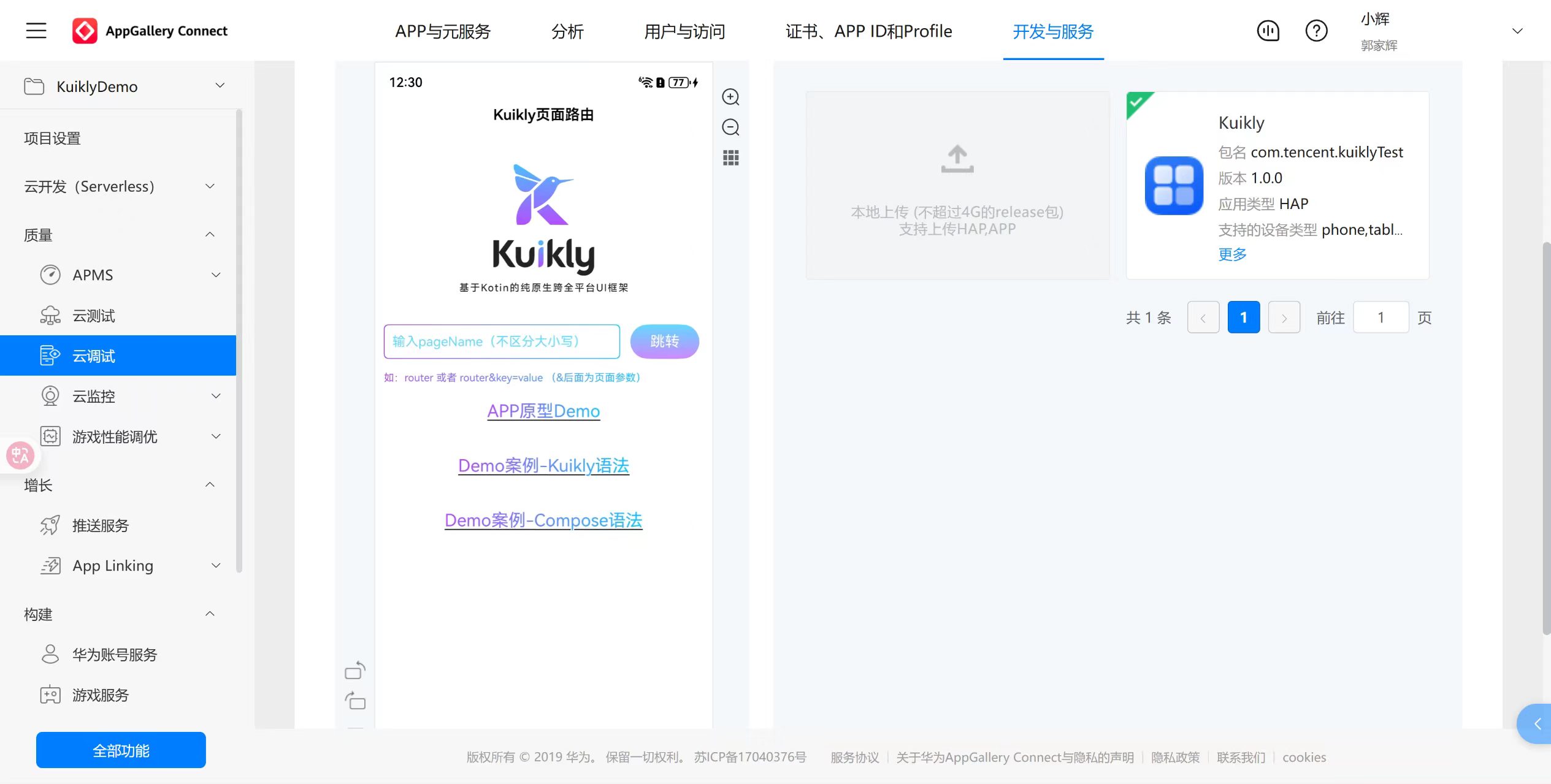Open the hamburger menu
Screen dimensions: 1551x784
click(35, 30)
